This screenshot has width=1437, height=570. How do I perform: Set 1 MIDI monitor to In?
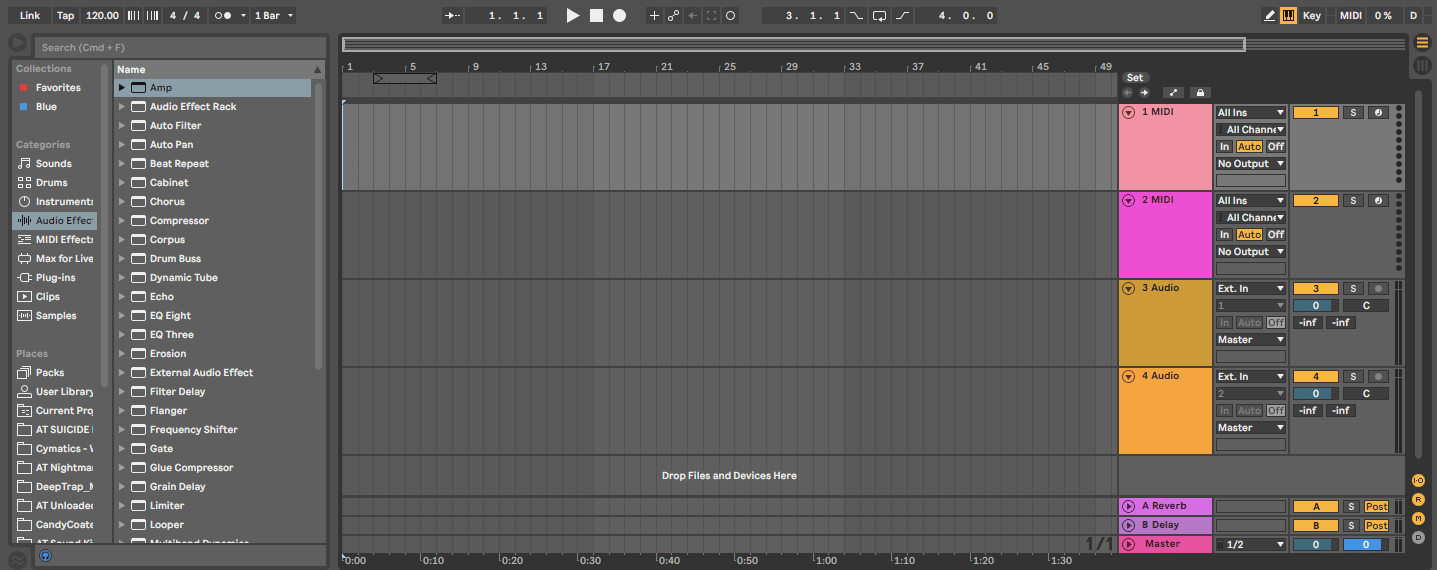[1224, 147]
